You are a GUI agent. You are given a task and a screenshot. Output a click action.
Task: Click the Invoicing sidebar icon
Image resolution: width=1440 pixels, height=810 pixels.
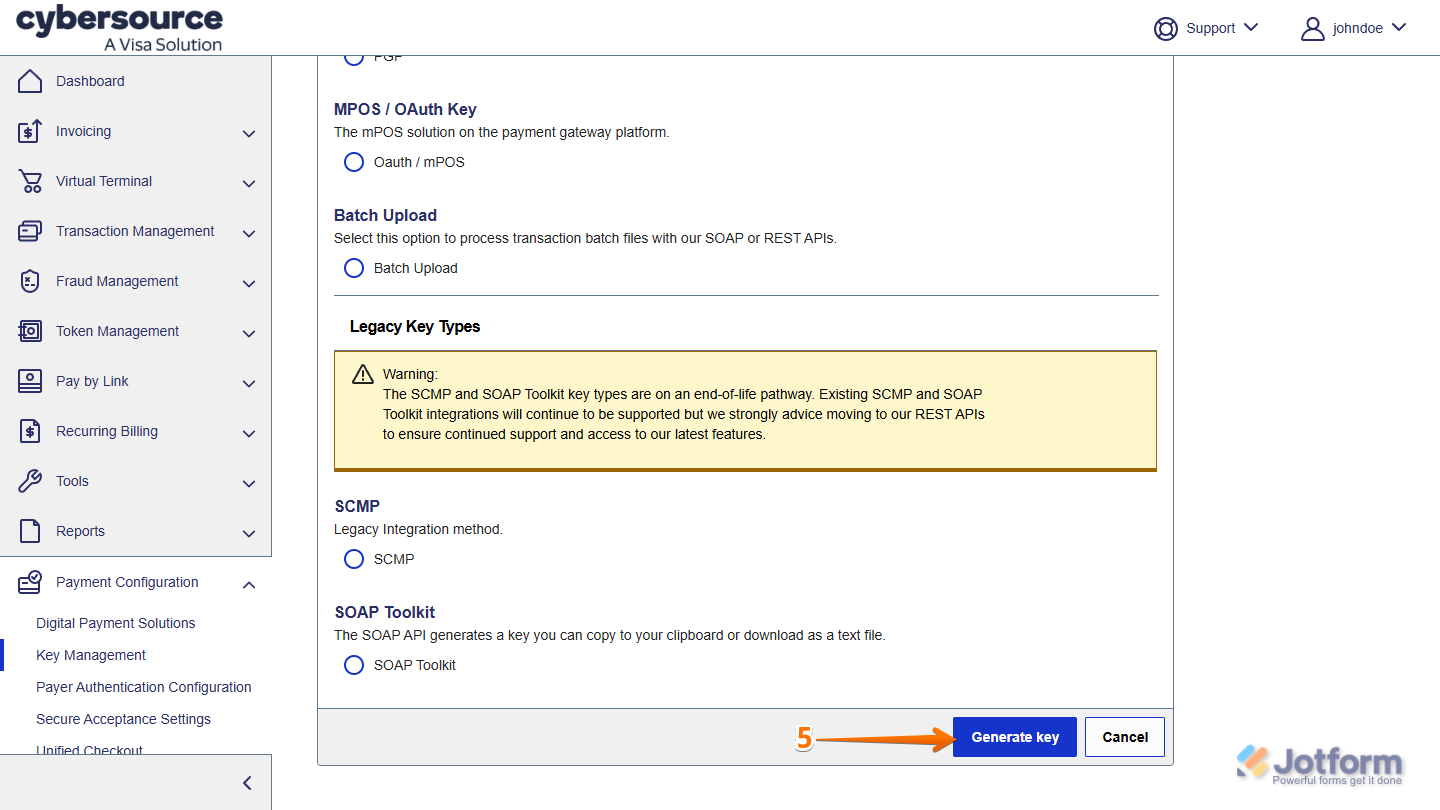point(30,131)
